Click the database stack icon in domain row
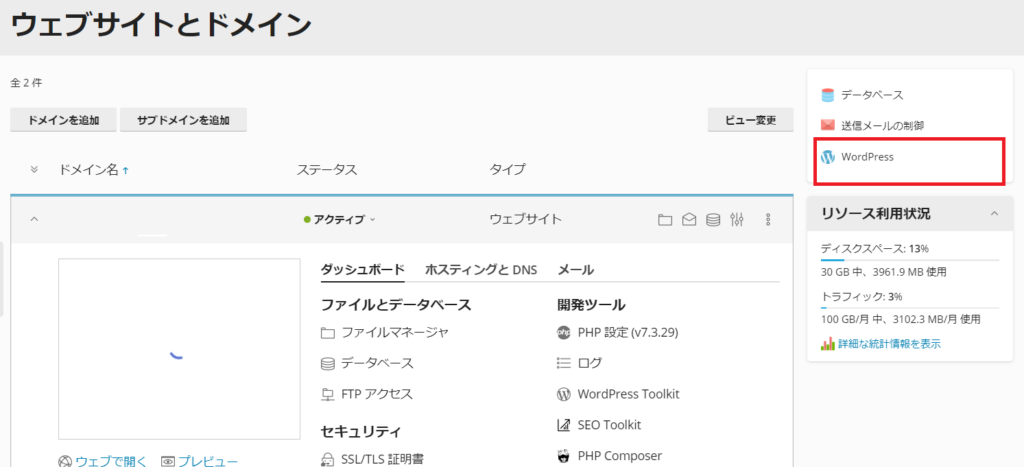Screen dimensions: 1024x467 [713, 220]
